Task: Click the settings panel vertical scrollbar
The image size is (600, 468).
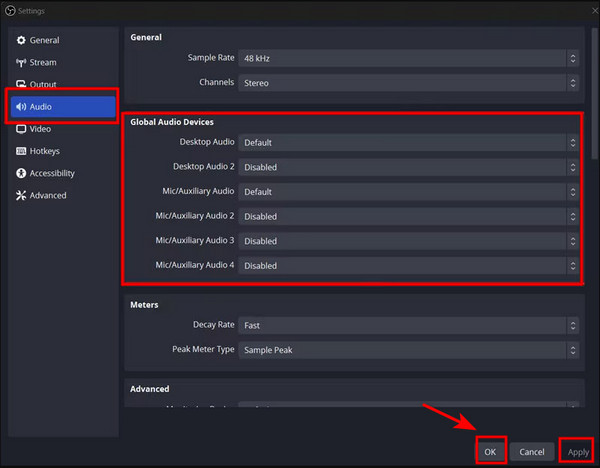Action: point(594,94)
